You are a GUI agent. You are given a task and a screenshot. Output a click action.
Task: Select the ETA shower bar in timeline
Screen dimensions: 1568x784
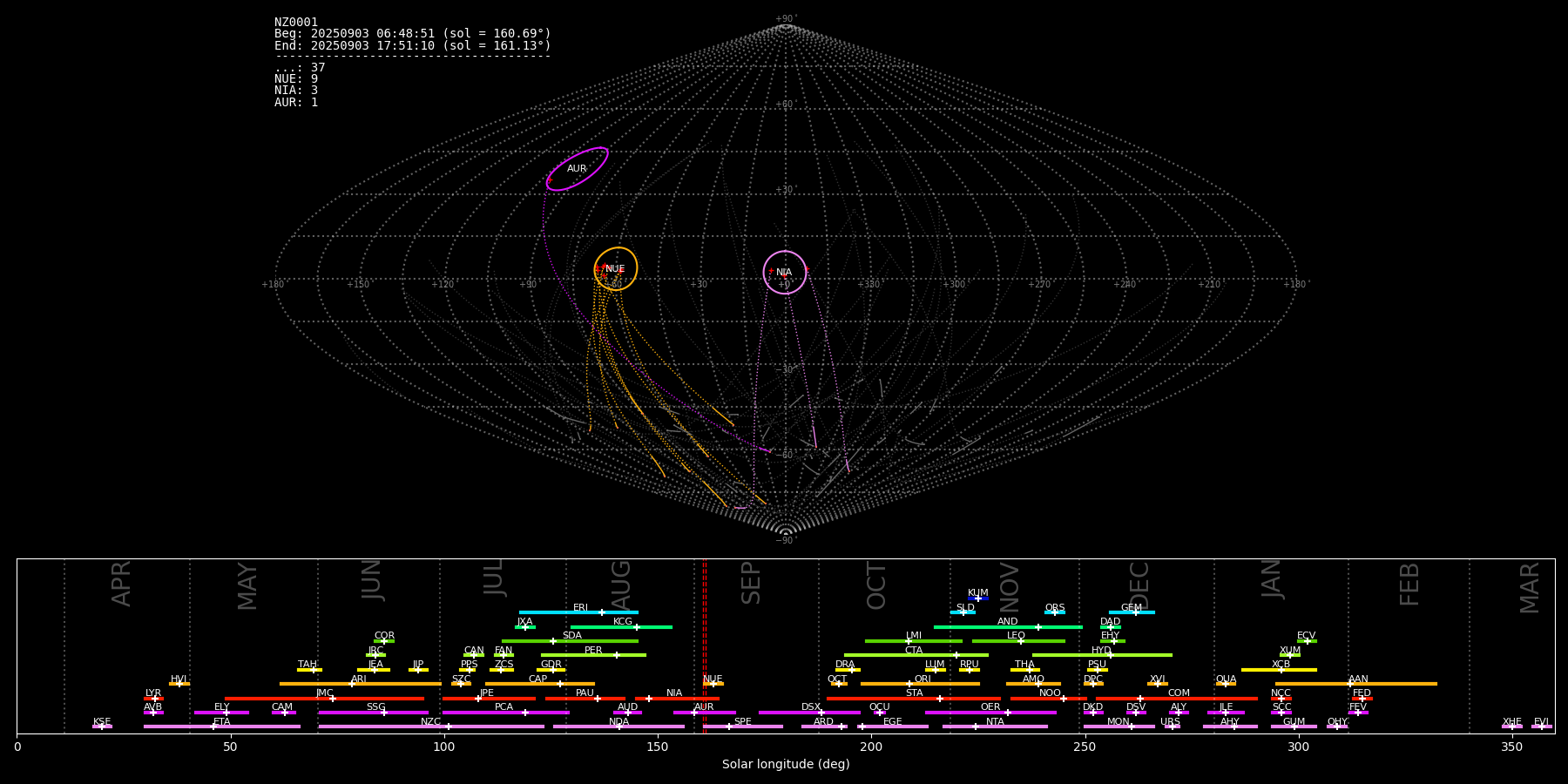point(222,727)
